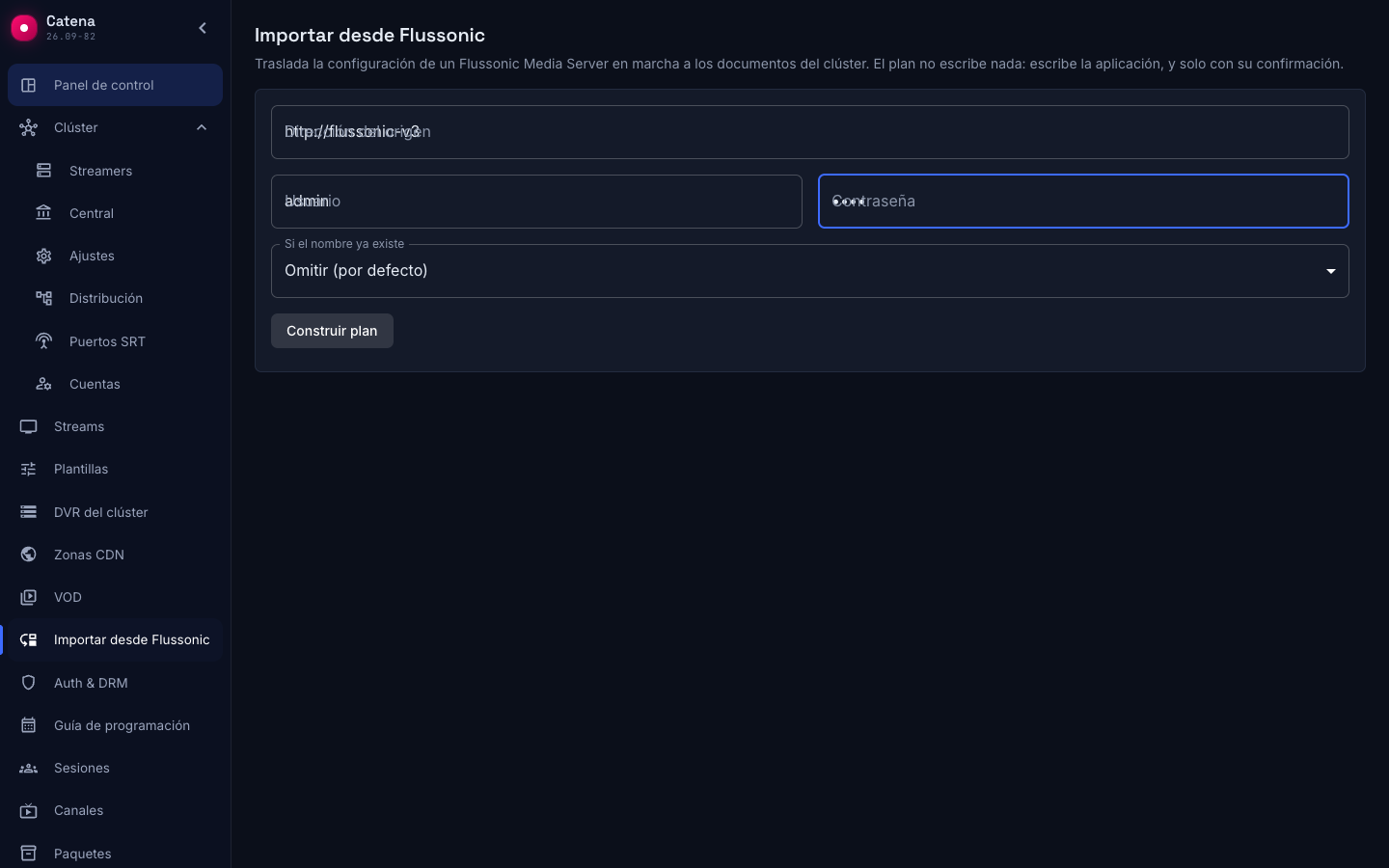Click the Paquetes box icon
This screenshot has height=868, width=1389.
coord(29,854)
